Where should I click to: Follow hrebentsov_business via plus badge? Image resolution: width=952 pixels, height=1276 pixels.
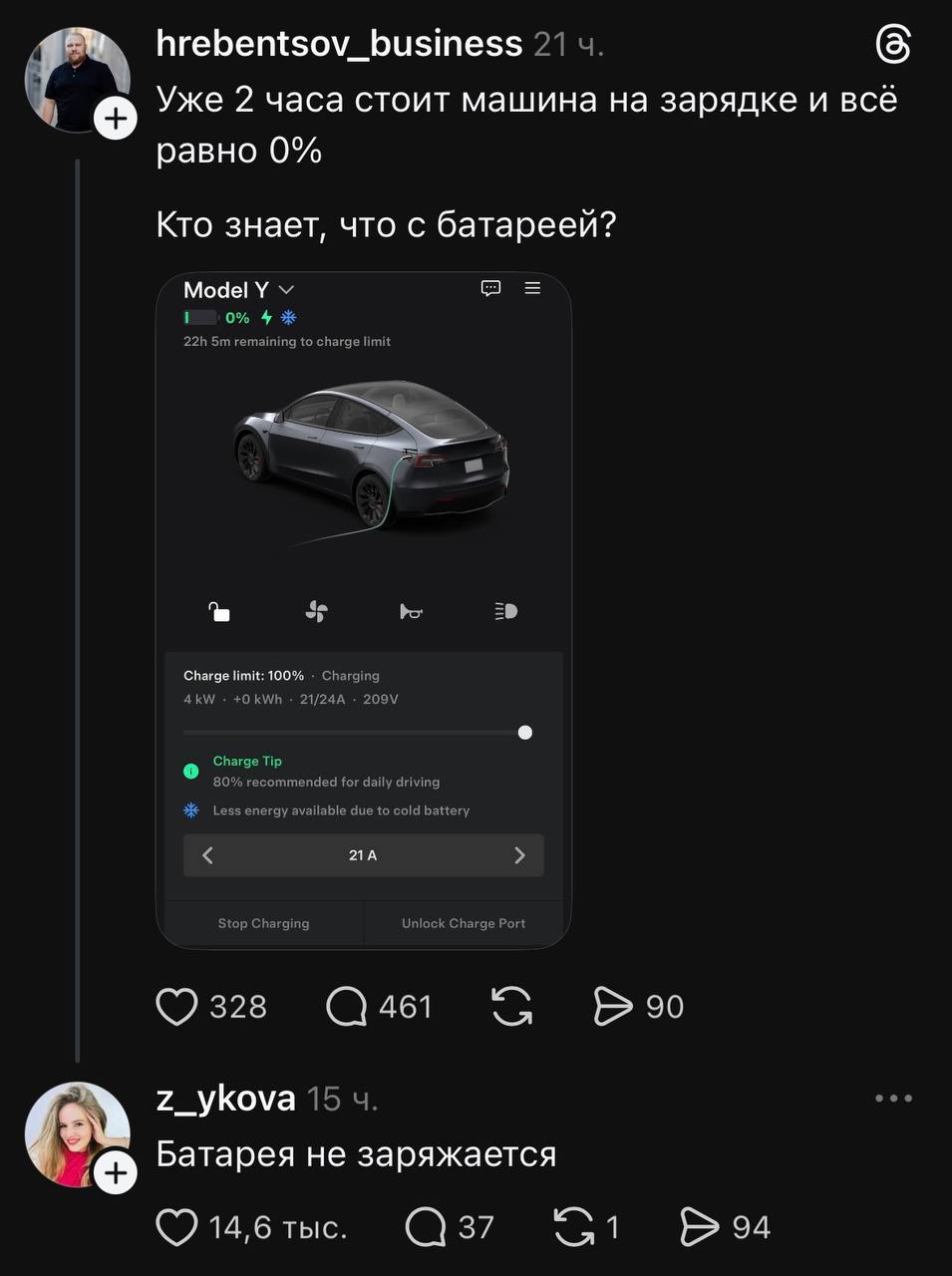pyautogui.click(x=116, y=120)
